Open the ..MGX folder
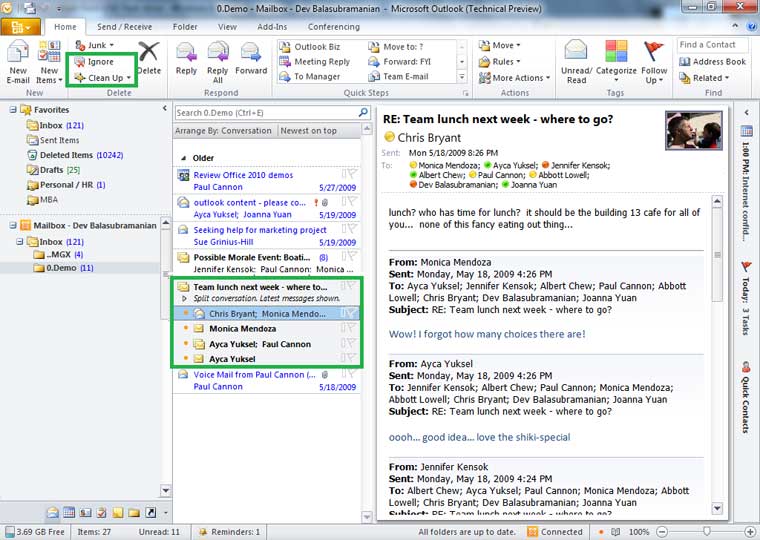Screen dimensions: 760x540 (58, 254)
